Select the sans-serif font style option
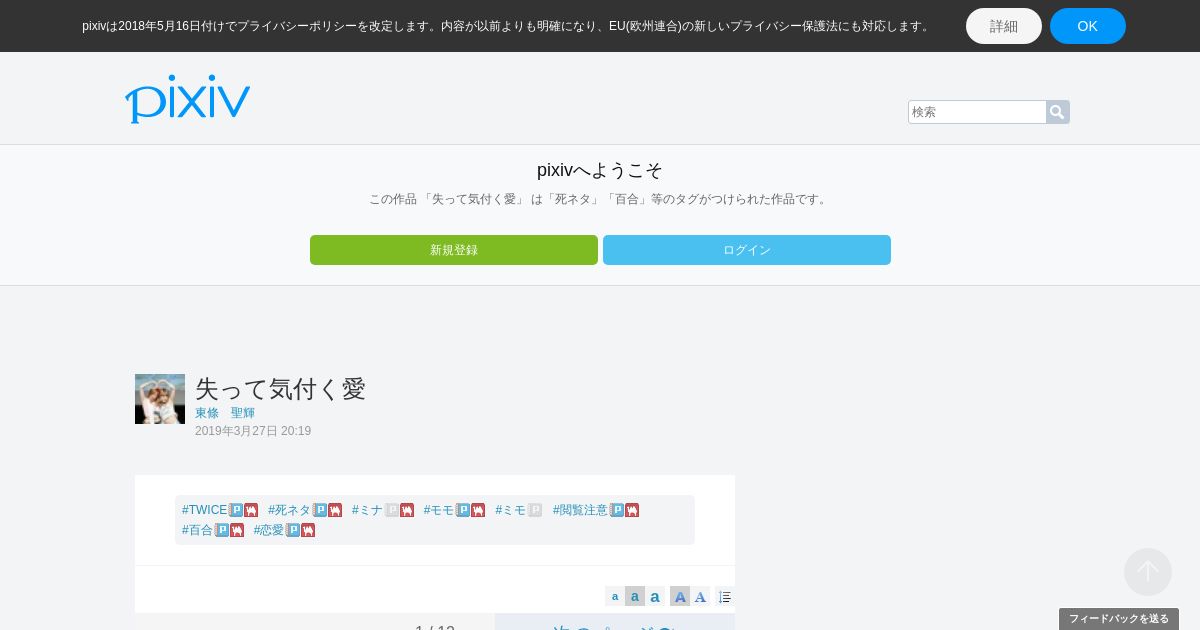Screen dimensions: 1200x630 (680, 597)
